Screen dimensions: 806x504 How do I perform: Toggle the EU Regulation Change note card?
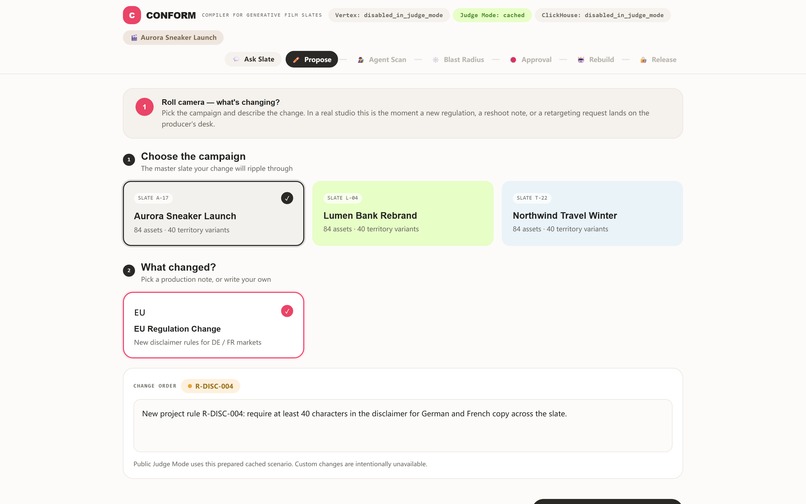click(213, 325)
